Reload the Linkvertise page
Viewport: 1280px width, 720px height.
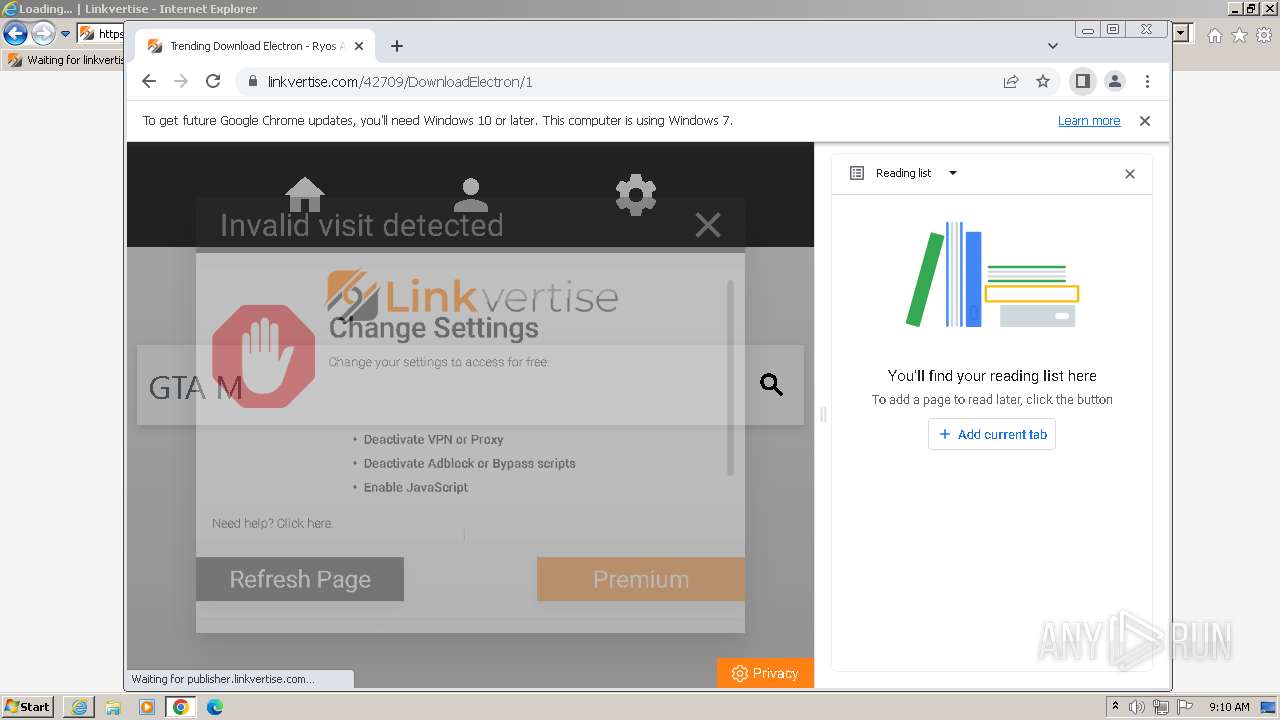coord(213,82)
